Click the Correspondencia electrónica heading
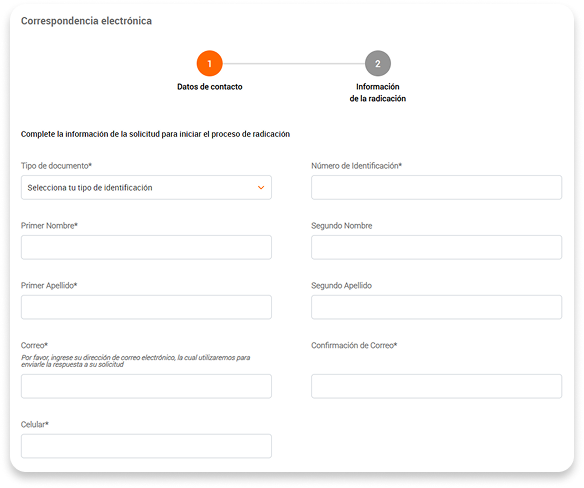Viewport: 584px width, 488px height. coord(86,21)
